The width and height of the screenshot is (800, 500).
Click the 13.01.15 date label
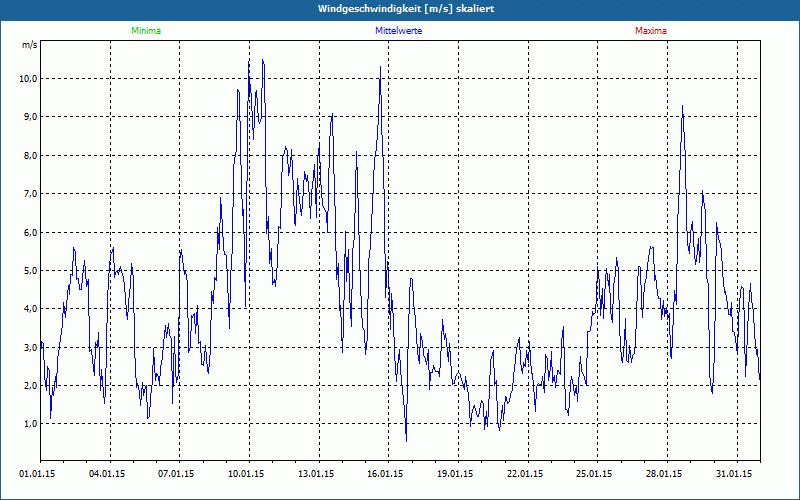316,474
